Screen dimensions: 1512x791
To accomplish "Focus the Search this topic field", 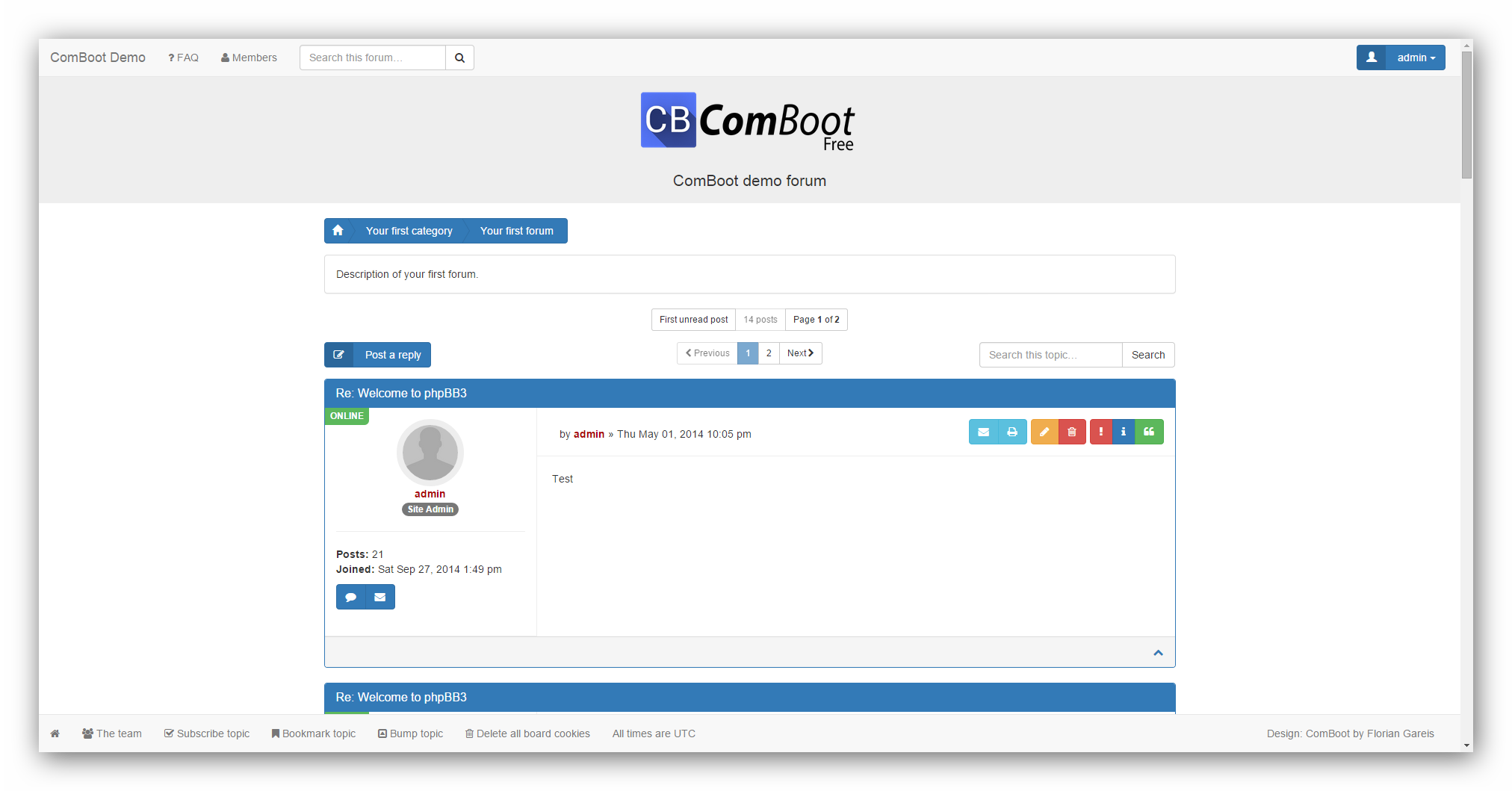I will 1050,355.
